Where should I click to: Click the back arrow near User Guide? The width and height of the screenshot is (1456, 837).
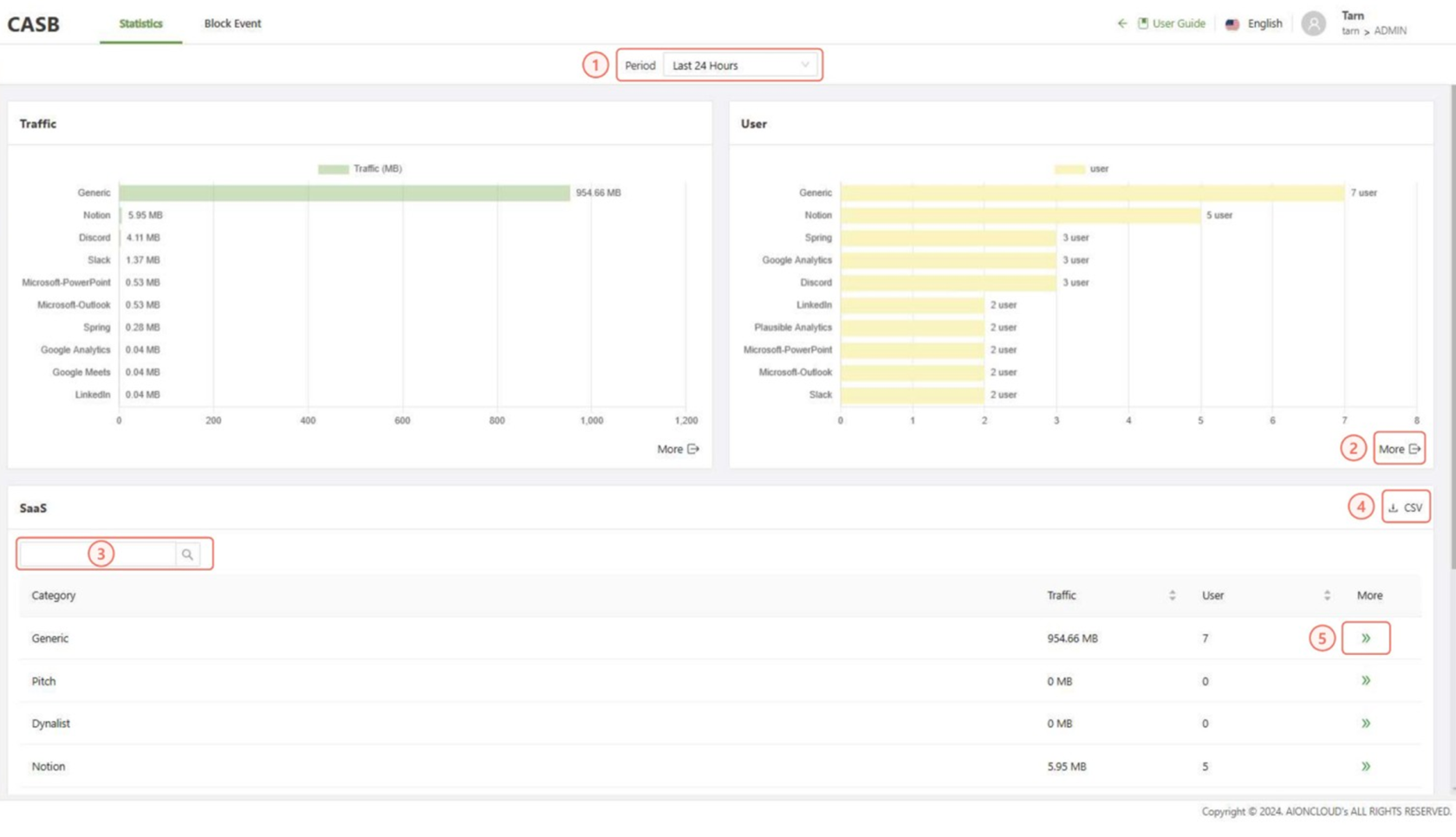1122,23
